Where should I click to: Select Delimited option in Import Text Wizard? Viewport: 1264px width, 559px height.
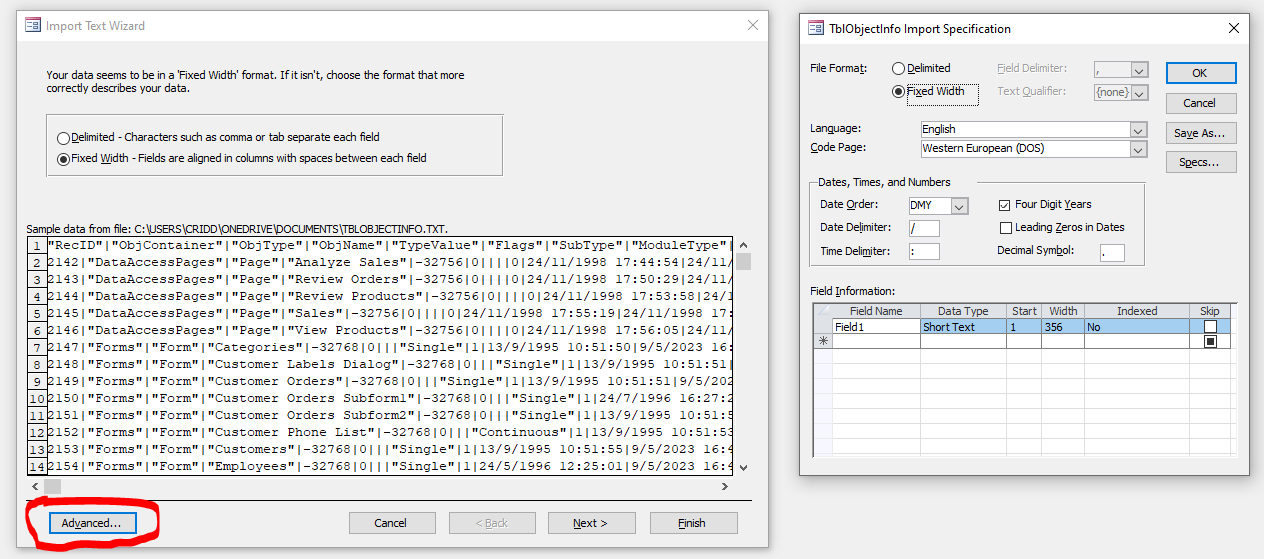[64, 138]
